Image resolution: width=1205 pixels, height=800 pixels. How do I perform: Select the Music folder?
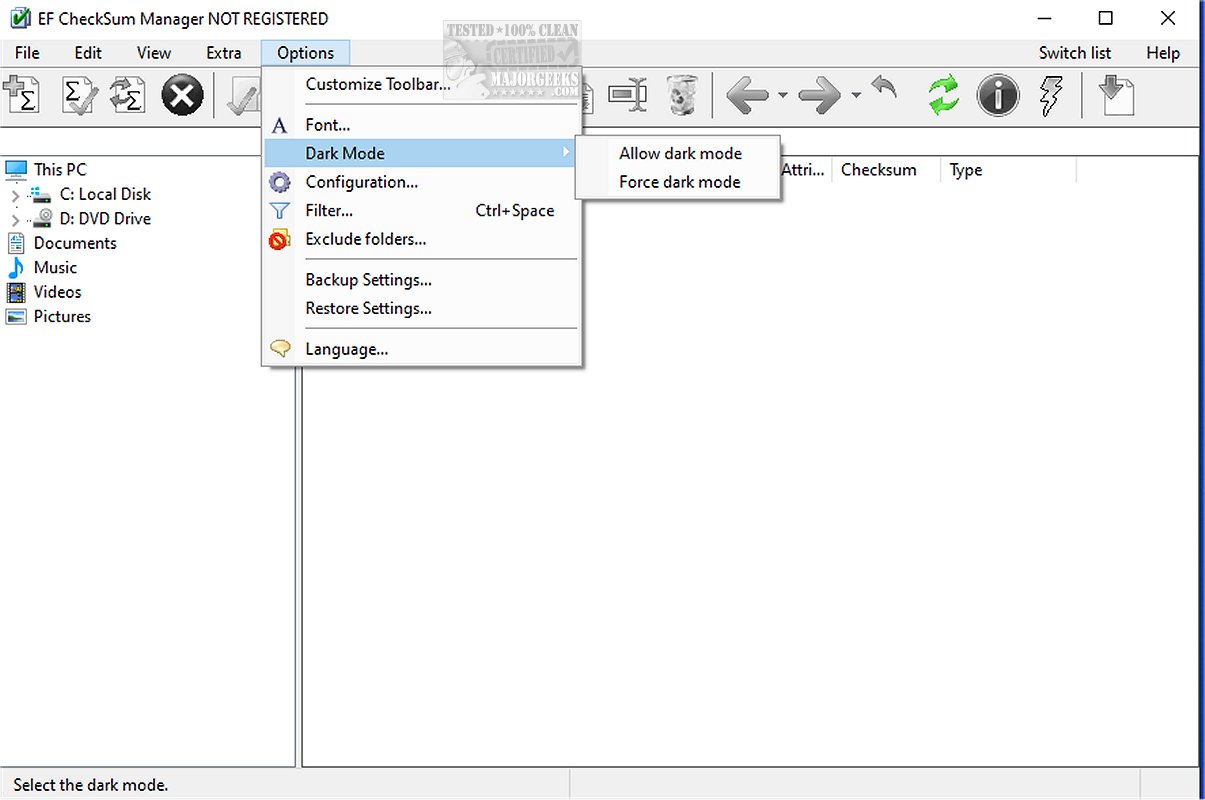click(55, 267)
